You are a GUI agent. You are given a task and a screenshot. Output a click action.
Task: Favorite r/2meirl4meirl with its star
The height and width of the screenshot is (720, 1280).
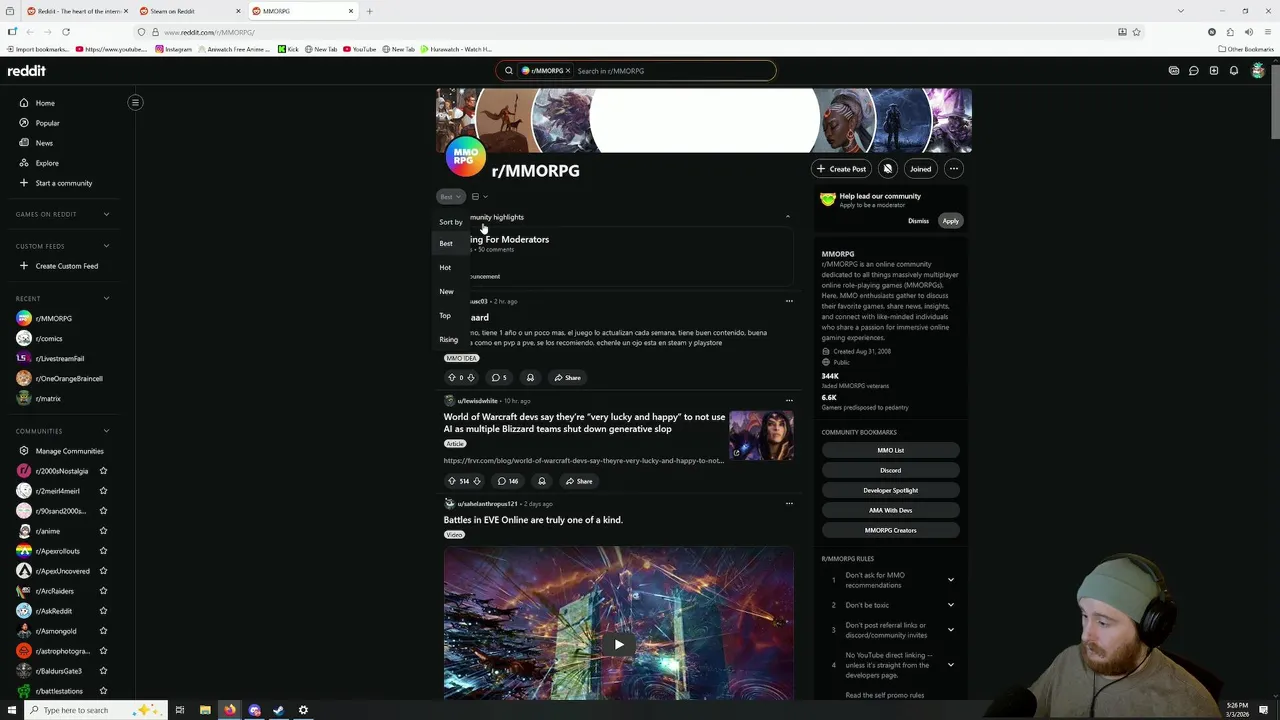(103, 491)
